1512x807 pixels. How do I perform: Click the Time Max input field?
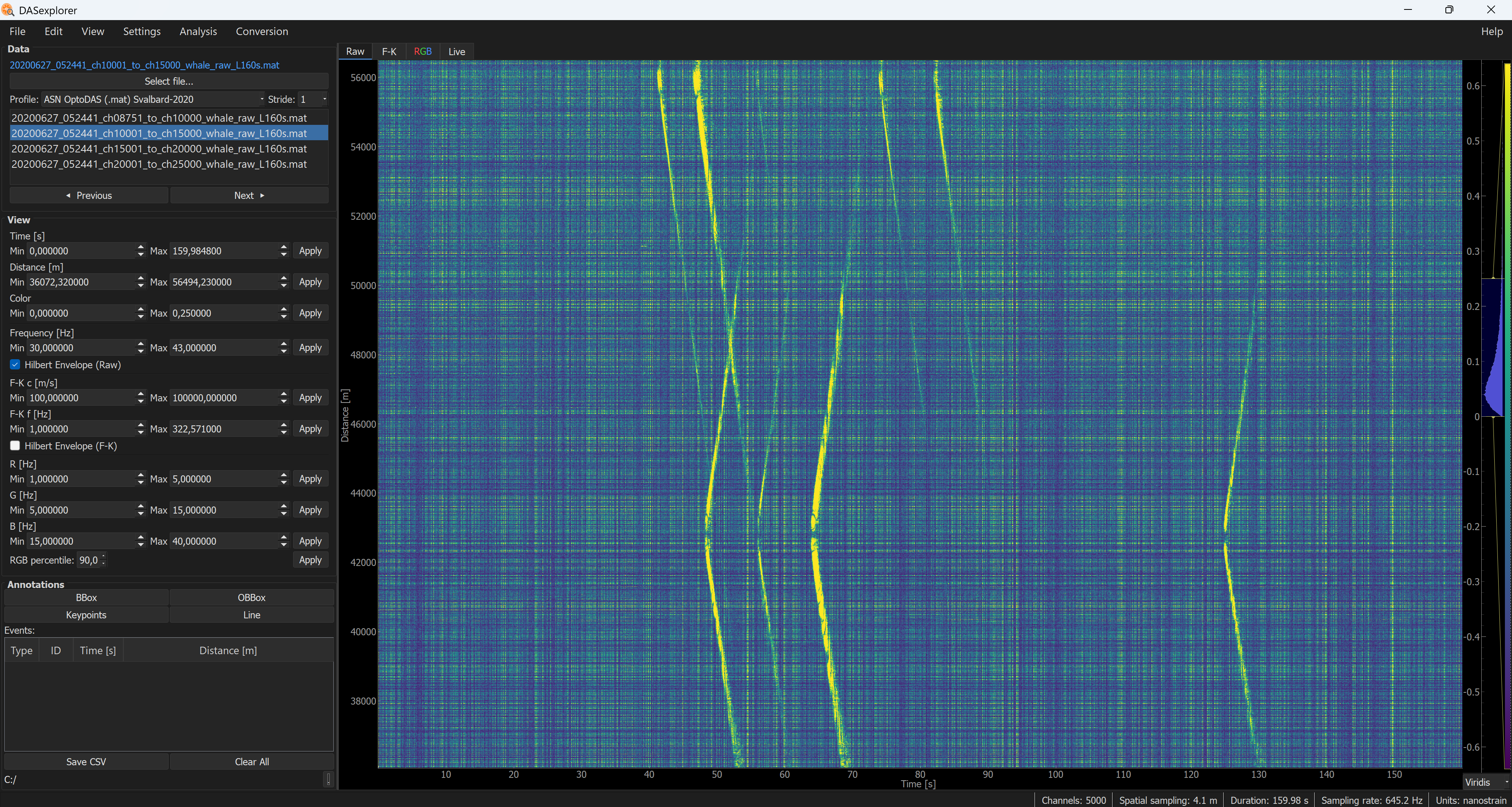224,250
